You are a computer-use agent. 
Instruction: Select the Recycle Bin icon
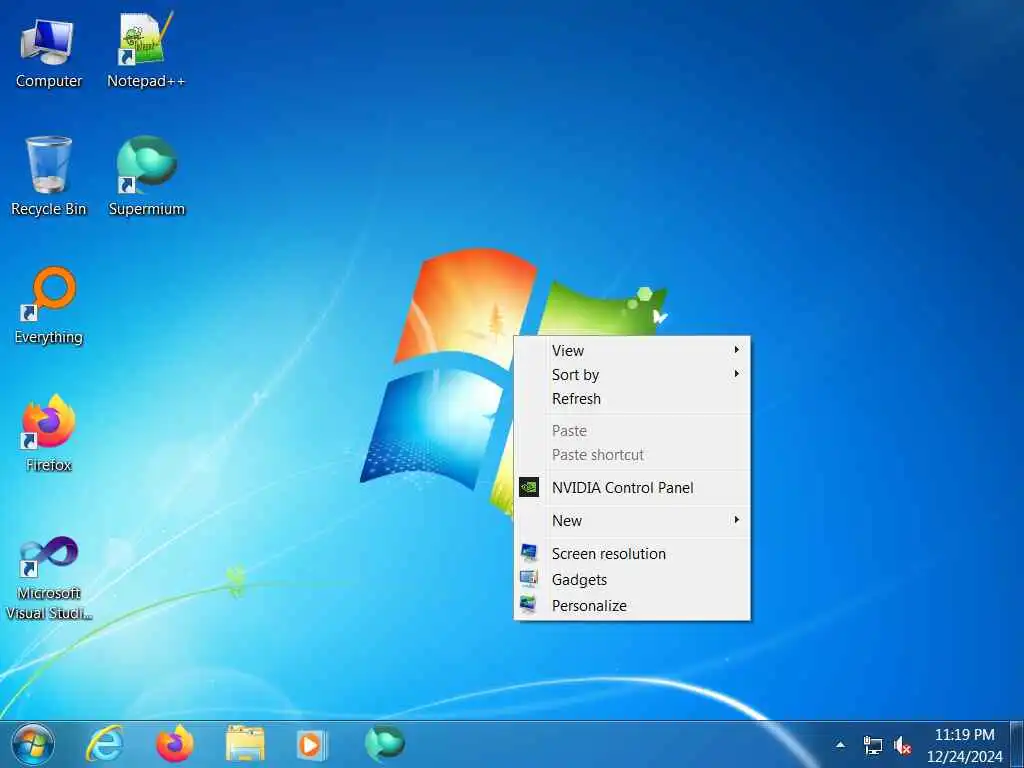(48, 176)
